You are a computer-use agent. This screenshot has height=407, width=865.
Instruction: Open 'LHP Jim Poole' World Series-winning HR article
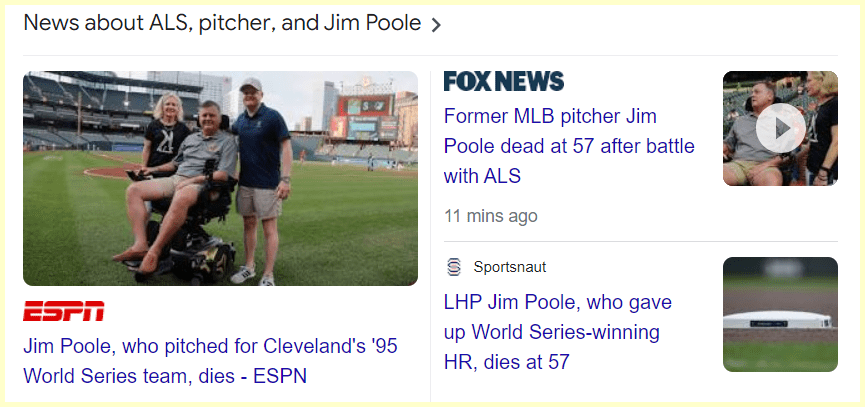pyautogui.click(x=557, y=331)
